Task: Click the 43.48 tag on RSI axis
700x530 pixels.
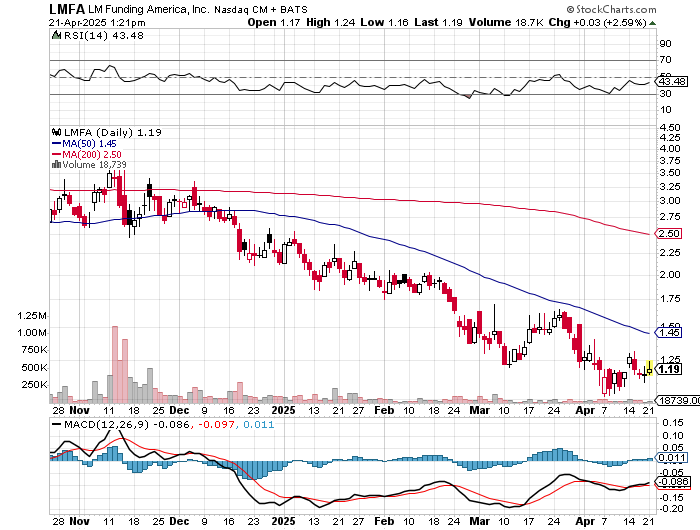Action: click(x=671, y=81)
